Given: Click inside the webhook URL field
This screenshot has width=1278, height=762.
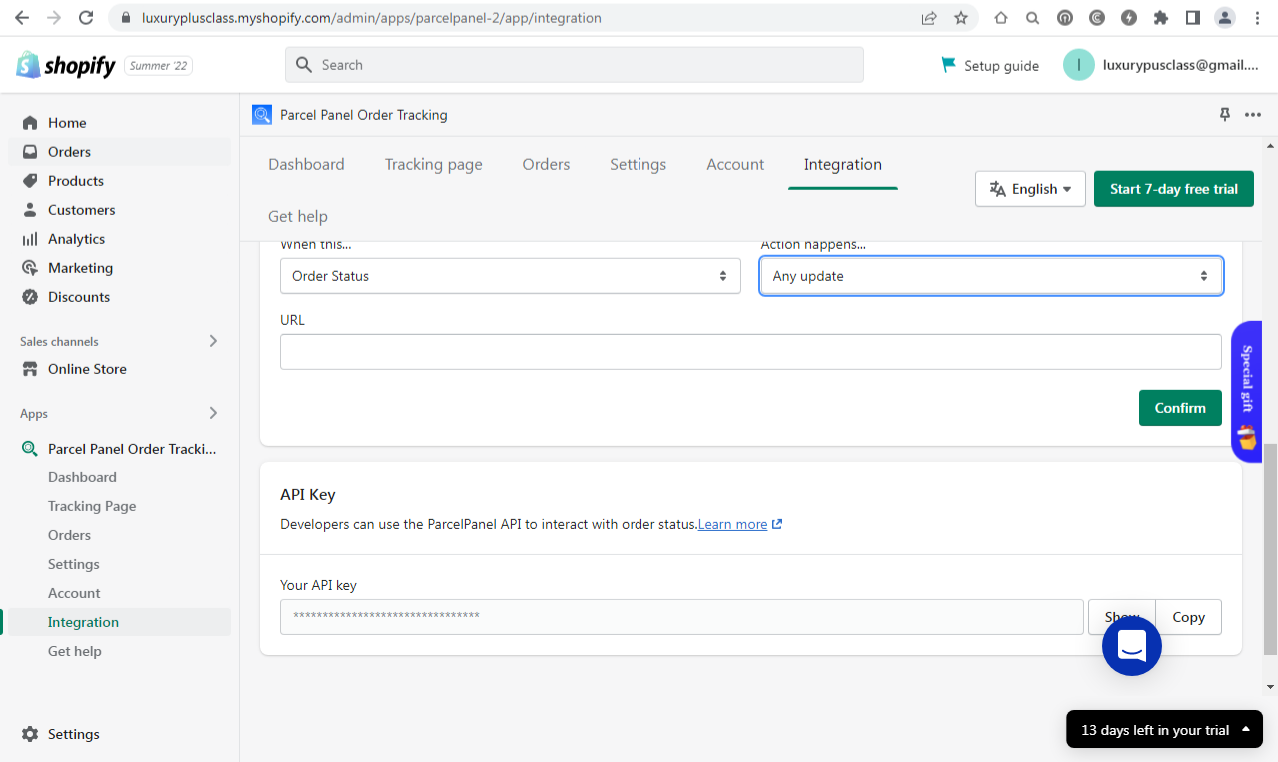Looking at the screenshot, I should click(x=750, y=351).
